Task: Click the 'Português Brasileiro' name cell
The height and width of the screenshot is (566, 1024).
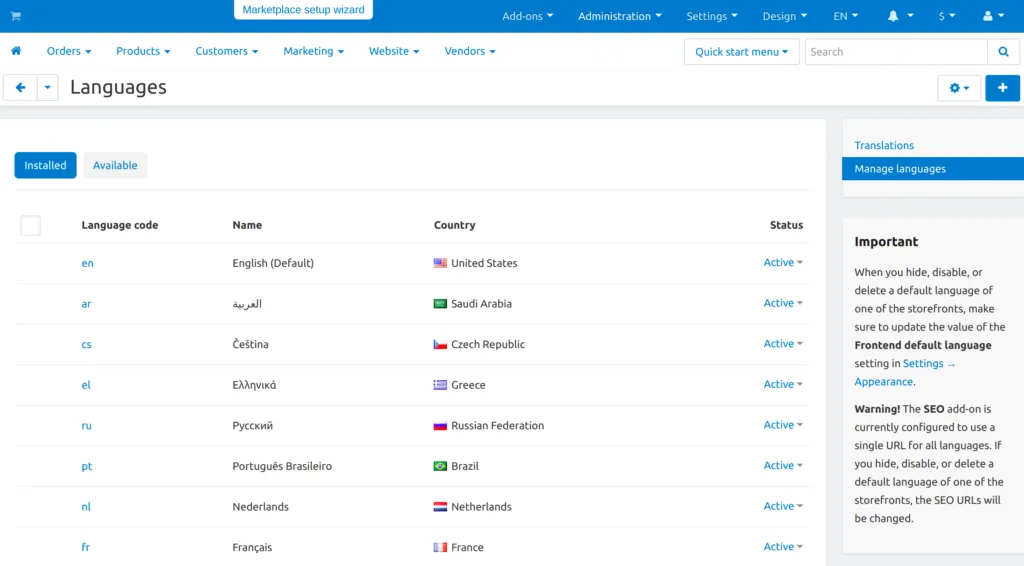Action: tap(282, 466)
